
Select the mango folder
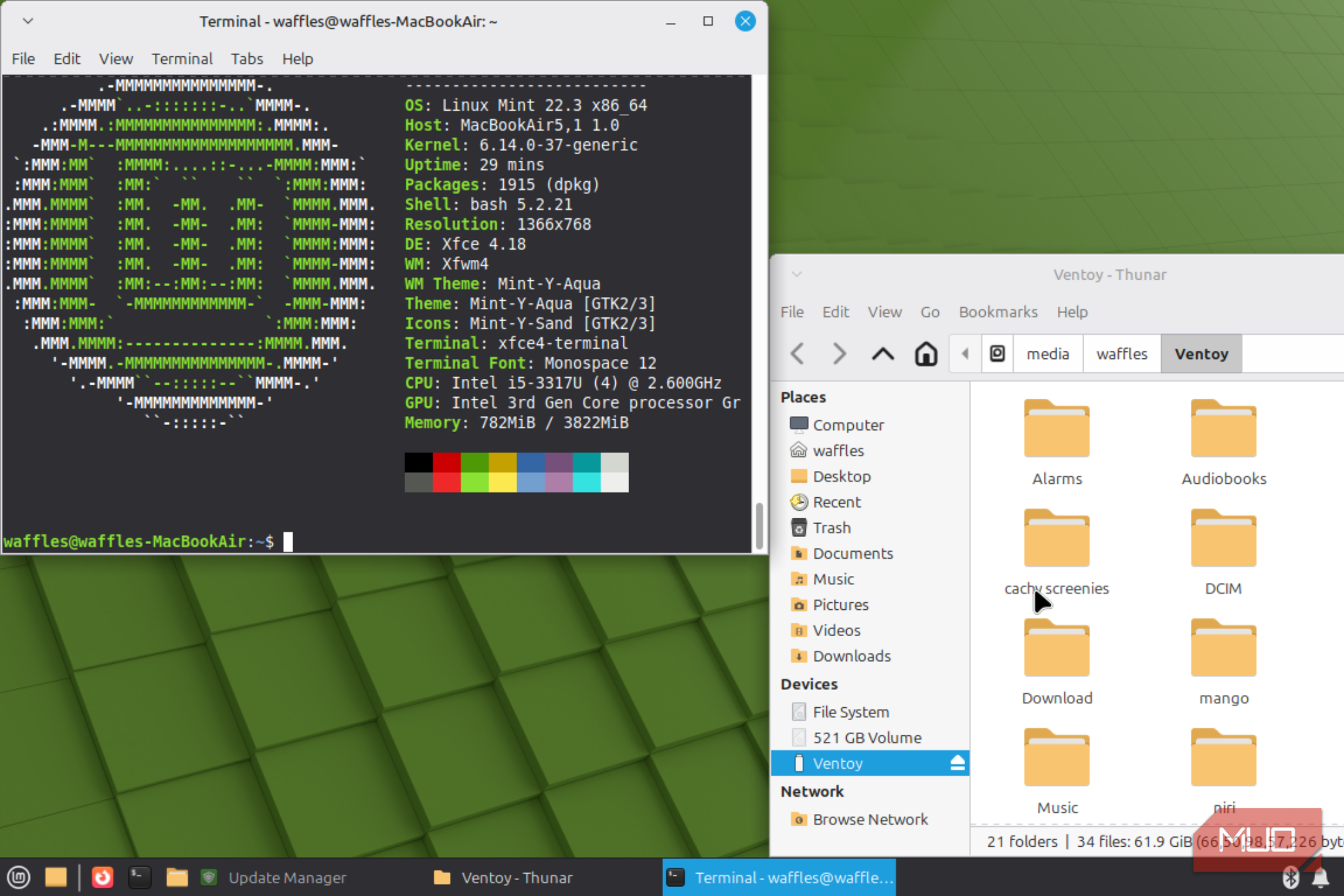click(x=1223, y=662)
